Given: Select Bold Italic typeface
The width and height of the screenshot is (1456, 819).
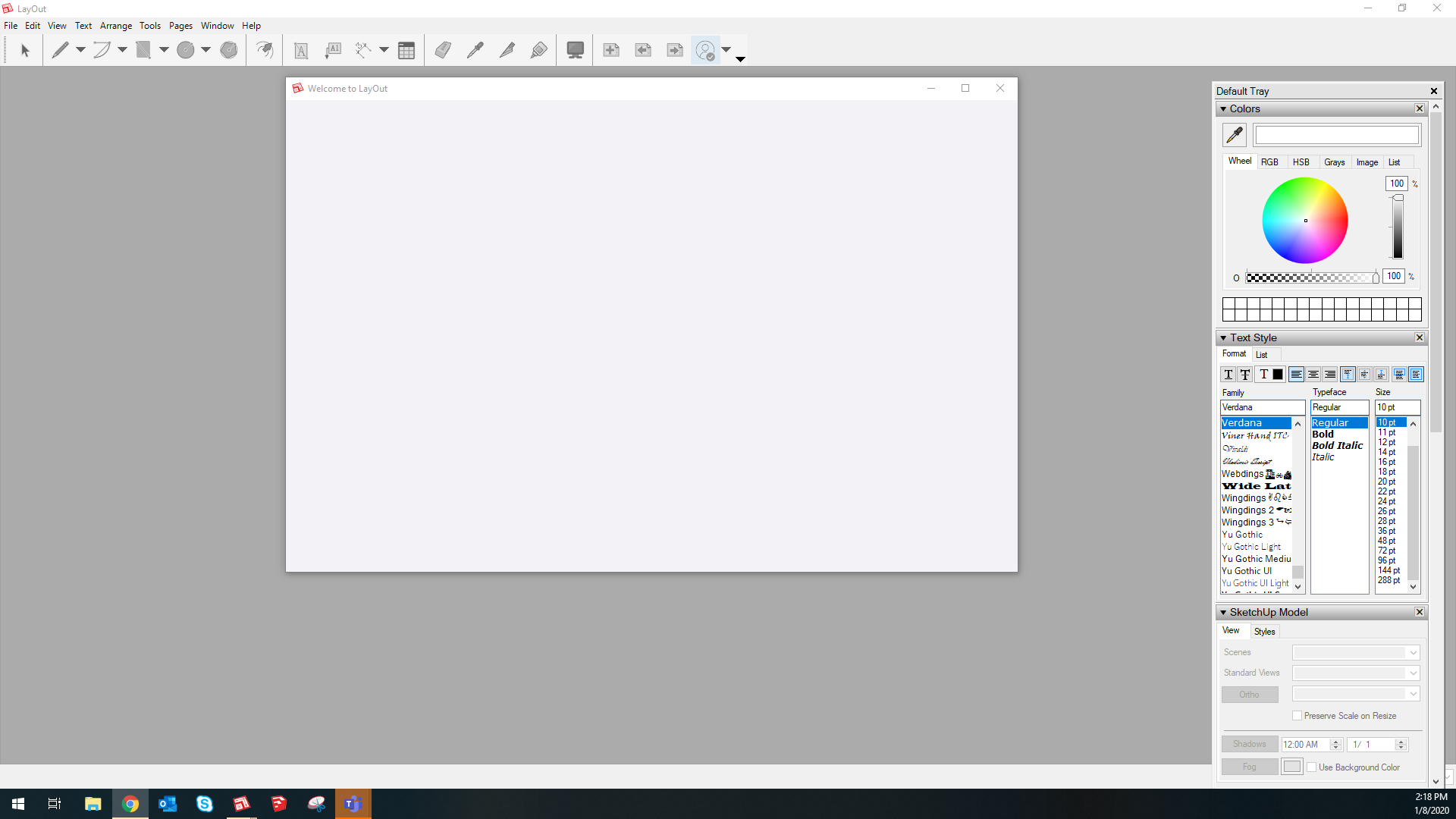Looking at the screenshot, I should (1338, 446).
